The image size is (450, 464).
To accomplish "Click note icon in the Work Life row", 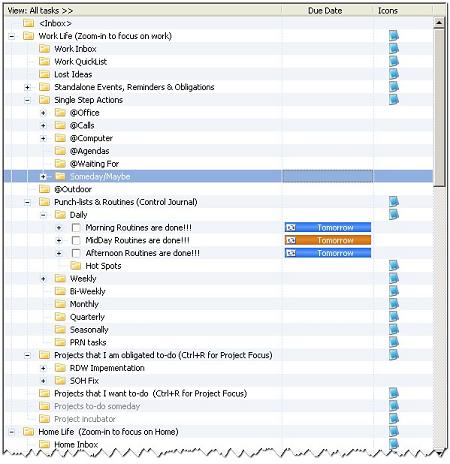I will click(394, 36).
